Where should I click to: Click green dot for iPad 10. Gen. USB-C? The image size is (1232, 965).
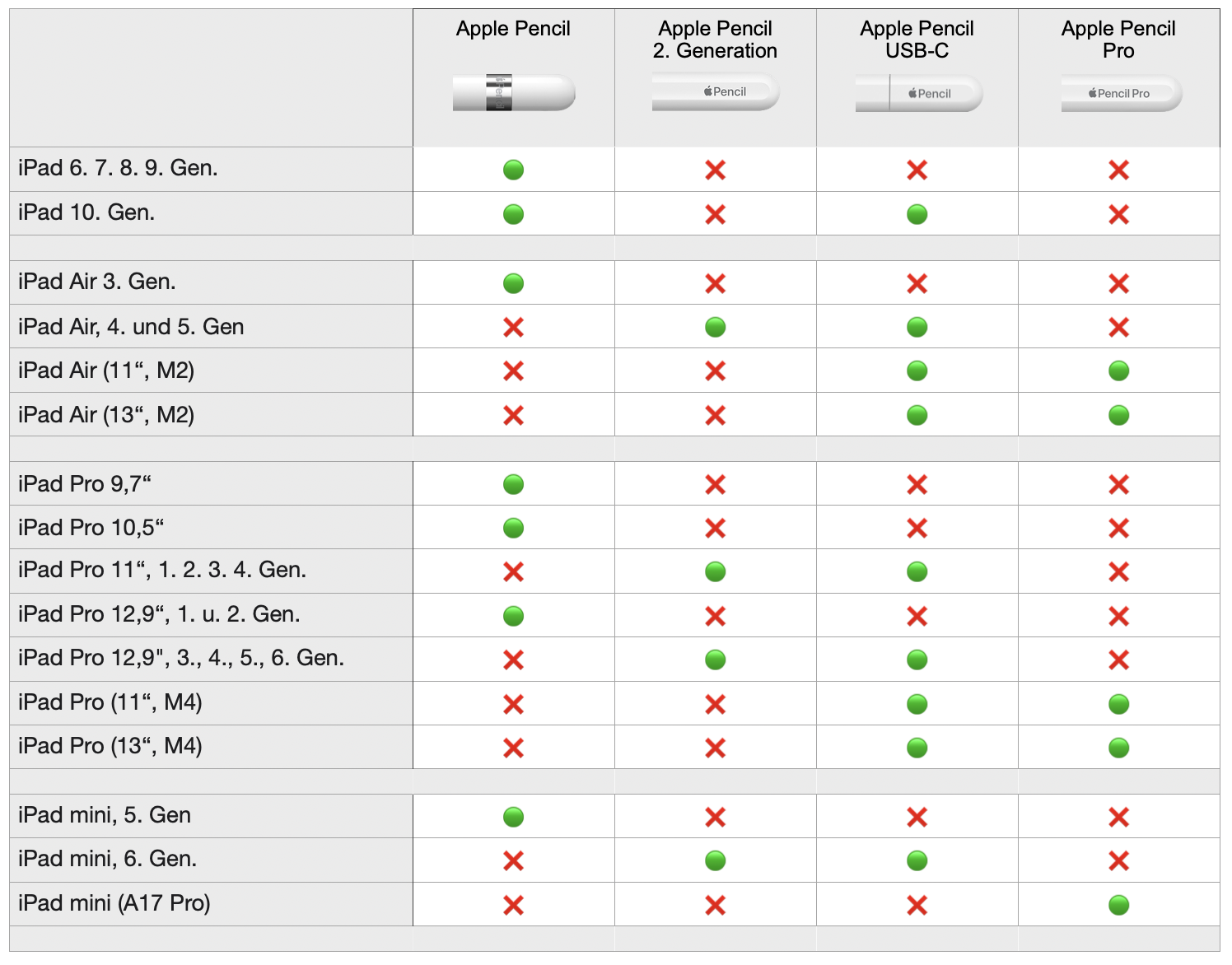click(917, 214)
